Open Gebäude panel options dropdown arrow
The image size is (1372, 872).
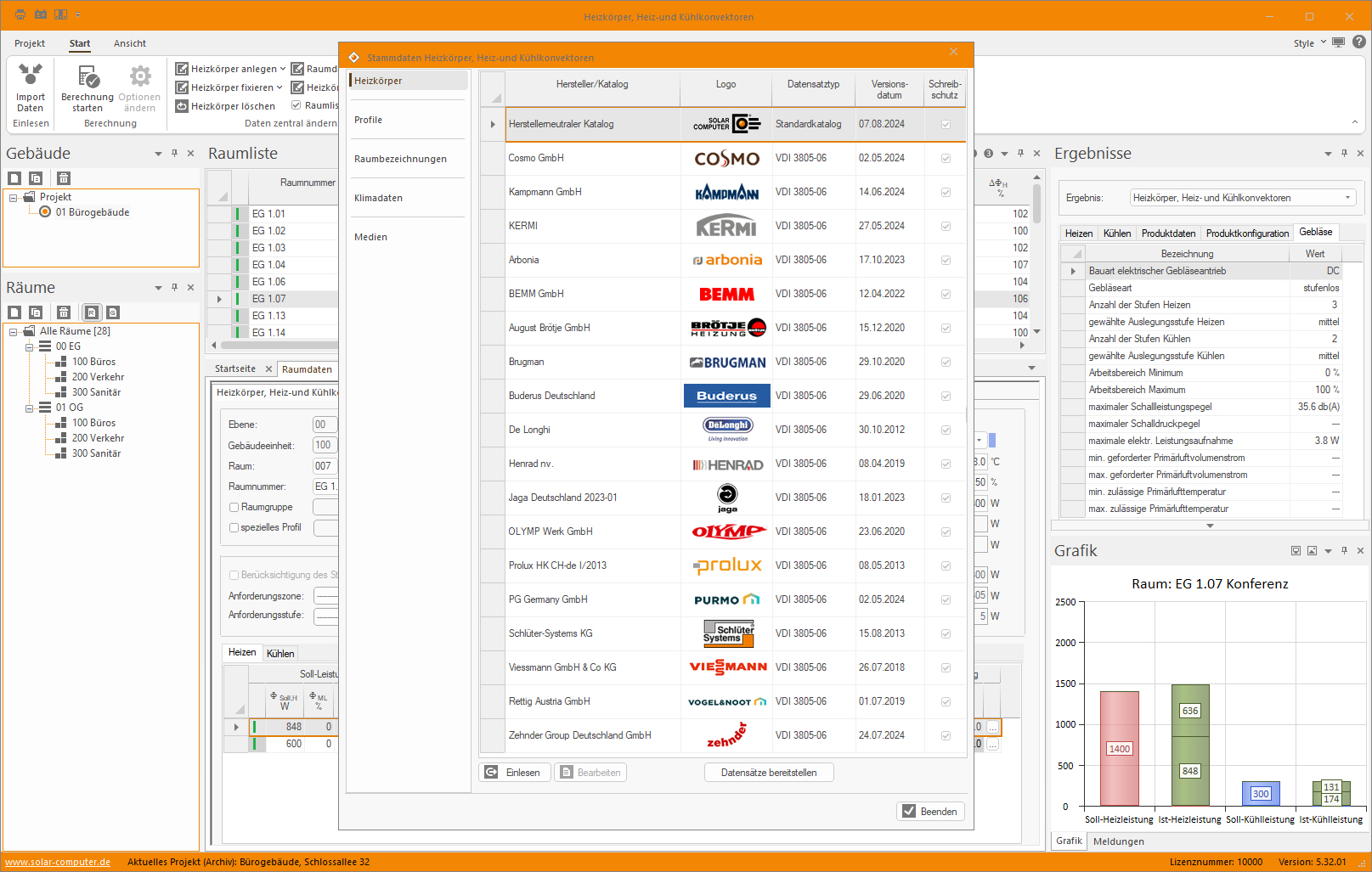(x=158, y=155)
